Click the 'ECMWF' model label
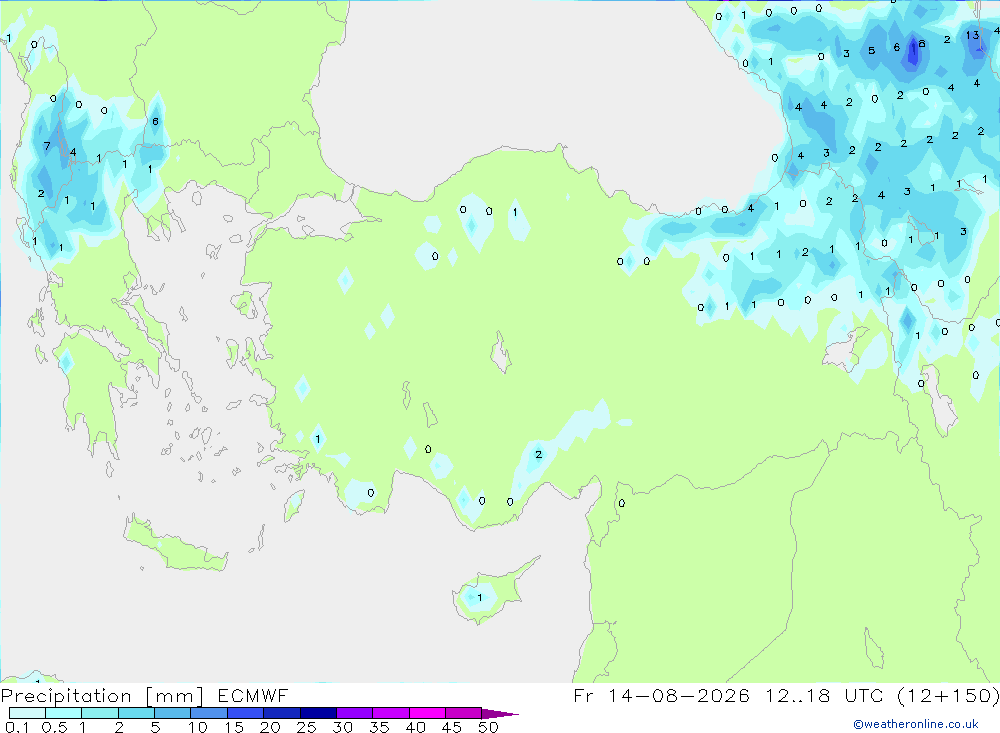This screenshot has width=1000, height=733. [253, 695]
